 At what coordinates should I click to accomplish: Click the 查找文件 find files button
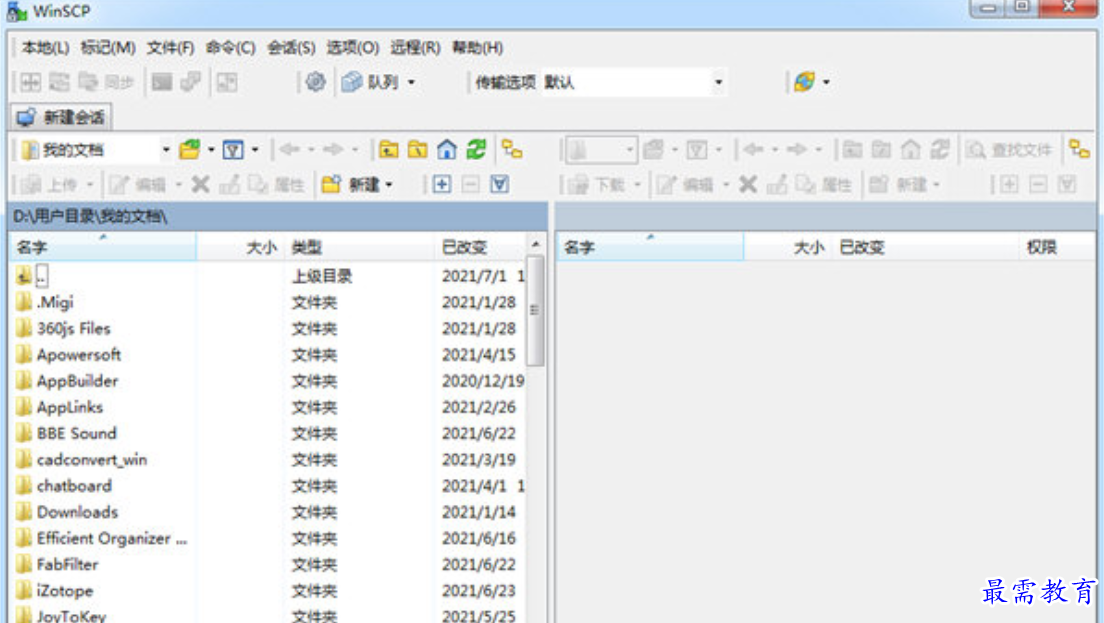tap(1009, 150)
